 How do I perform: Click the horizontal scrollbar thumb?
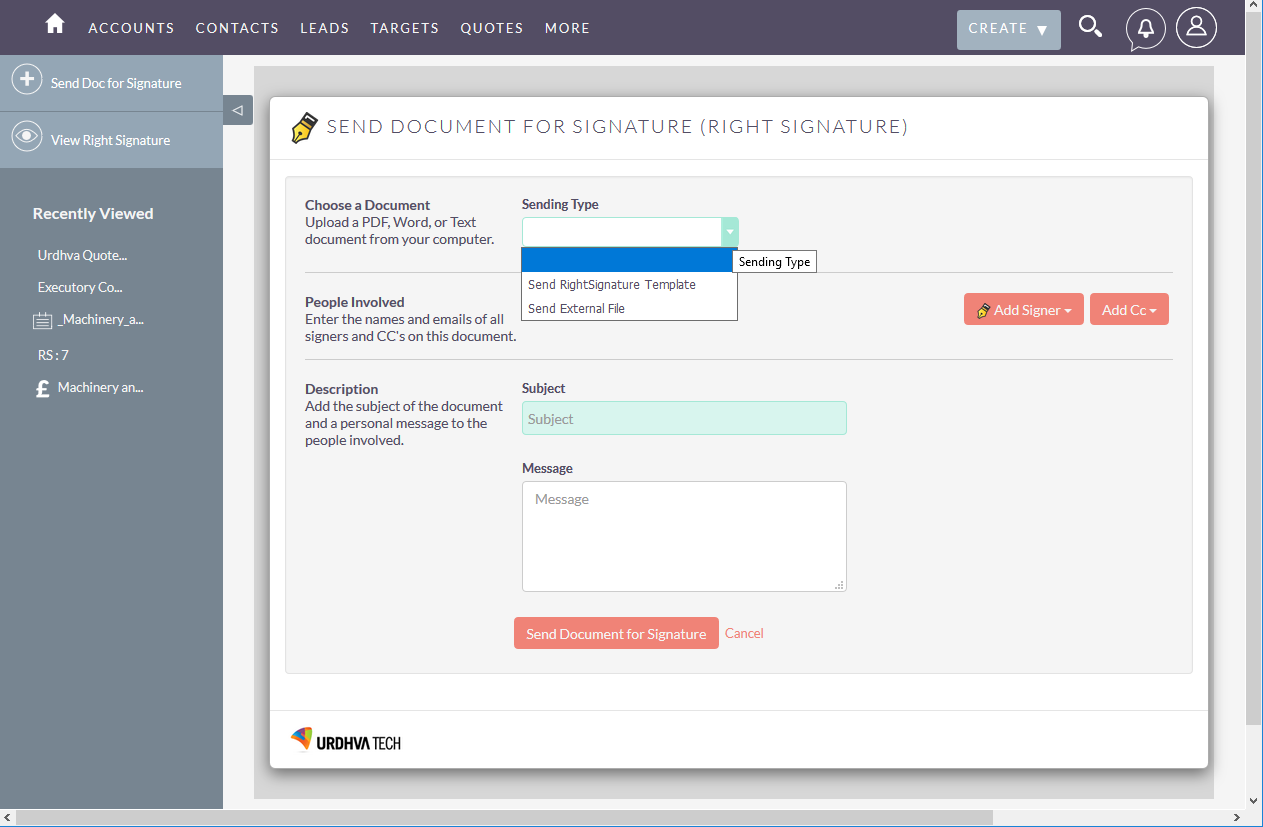(x=504, y=818)
